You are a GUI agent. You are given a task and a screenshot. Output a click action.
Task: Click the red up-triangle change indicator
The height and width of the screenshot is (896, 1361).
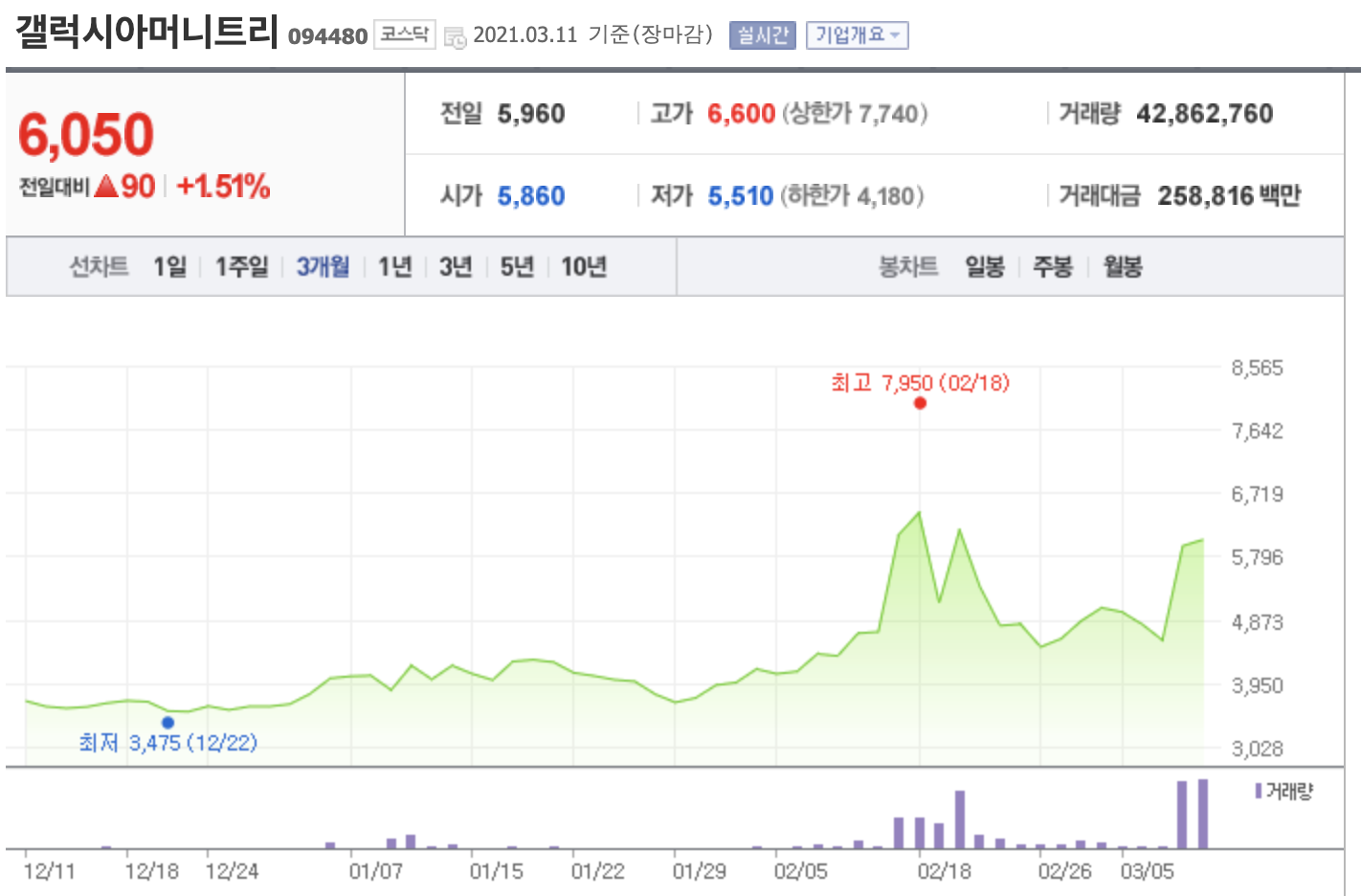[x=106, y=186]
